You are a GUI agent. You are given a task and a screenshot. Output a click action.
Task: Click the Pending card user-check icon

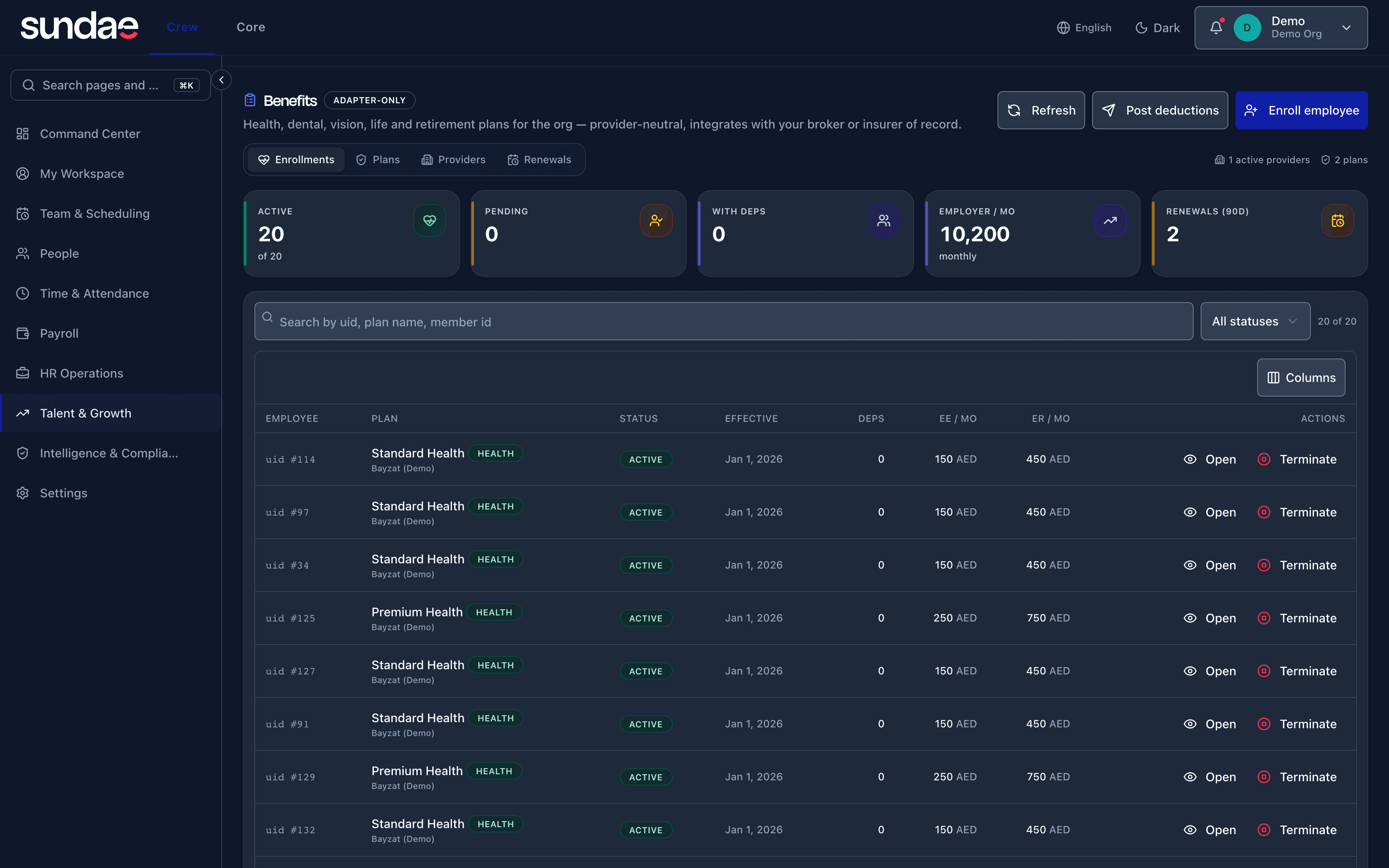656,220
